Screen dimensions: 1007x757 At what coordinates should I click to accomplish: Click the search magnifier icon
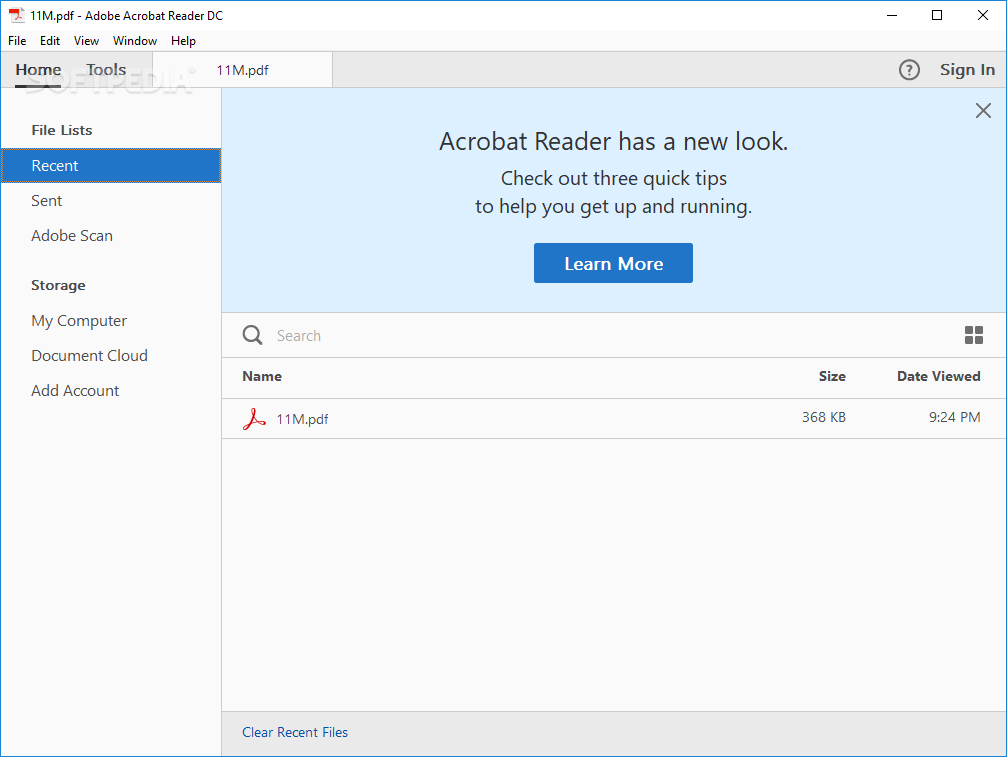tap(253, 336)
